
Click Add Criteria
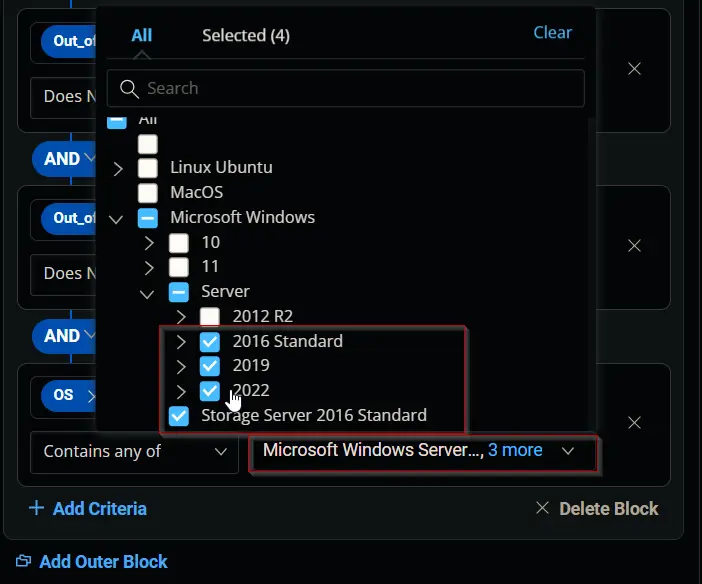pos(88,509)
